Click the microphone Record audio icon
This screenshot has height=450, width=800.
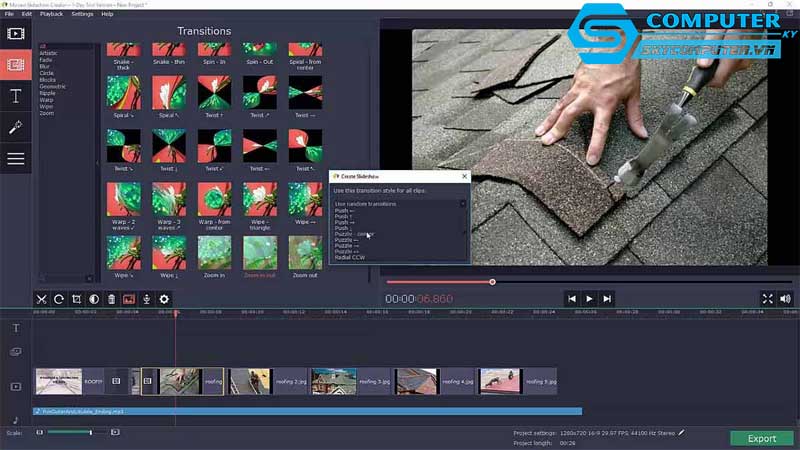146,299
